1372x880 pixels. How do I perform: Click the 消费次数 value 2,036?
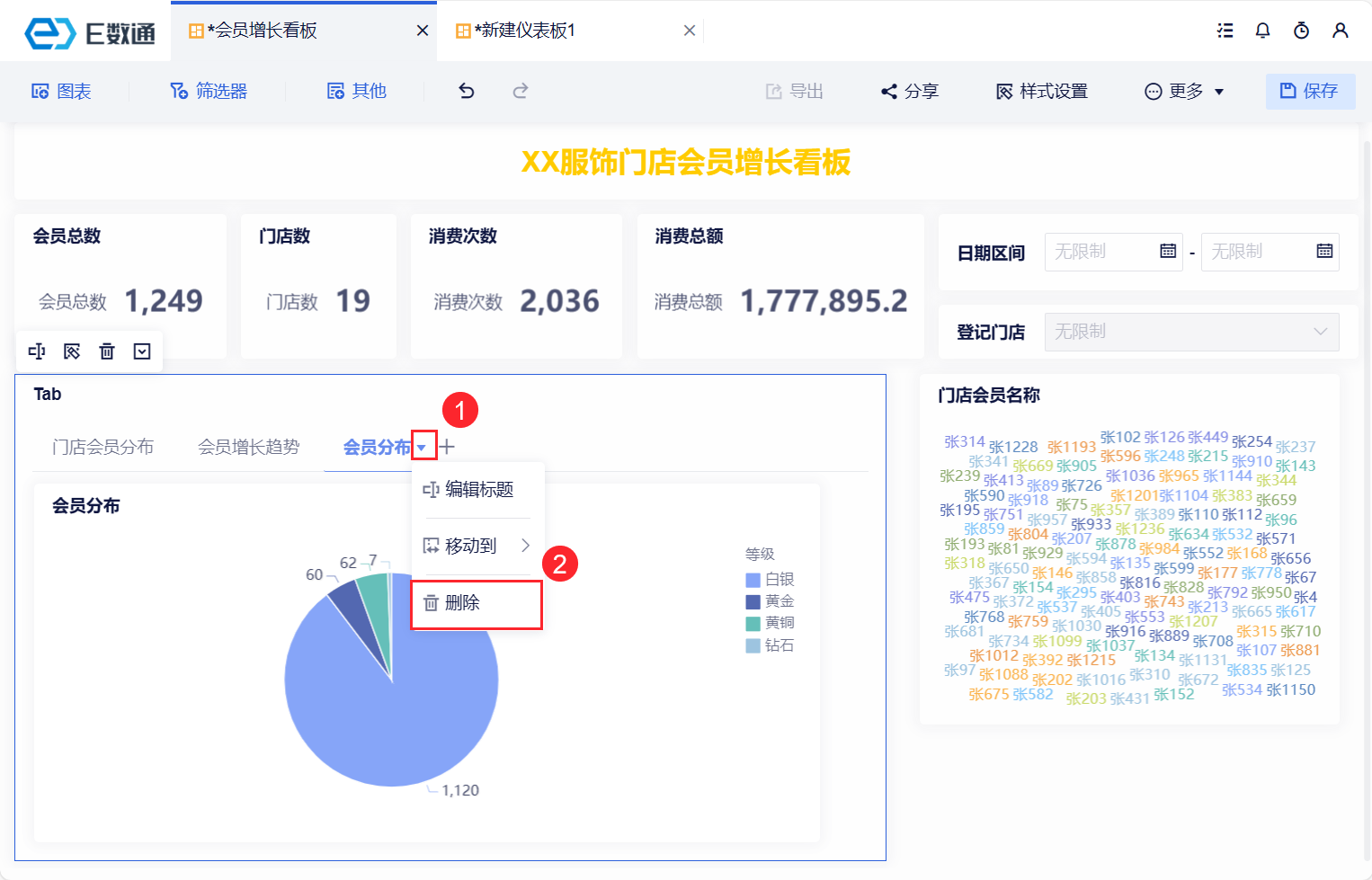pyautogui.click(x=559, y=301)
